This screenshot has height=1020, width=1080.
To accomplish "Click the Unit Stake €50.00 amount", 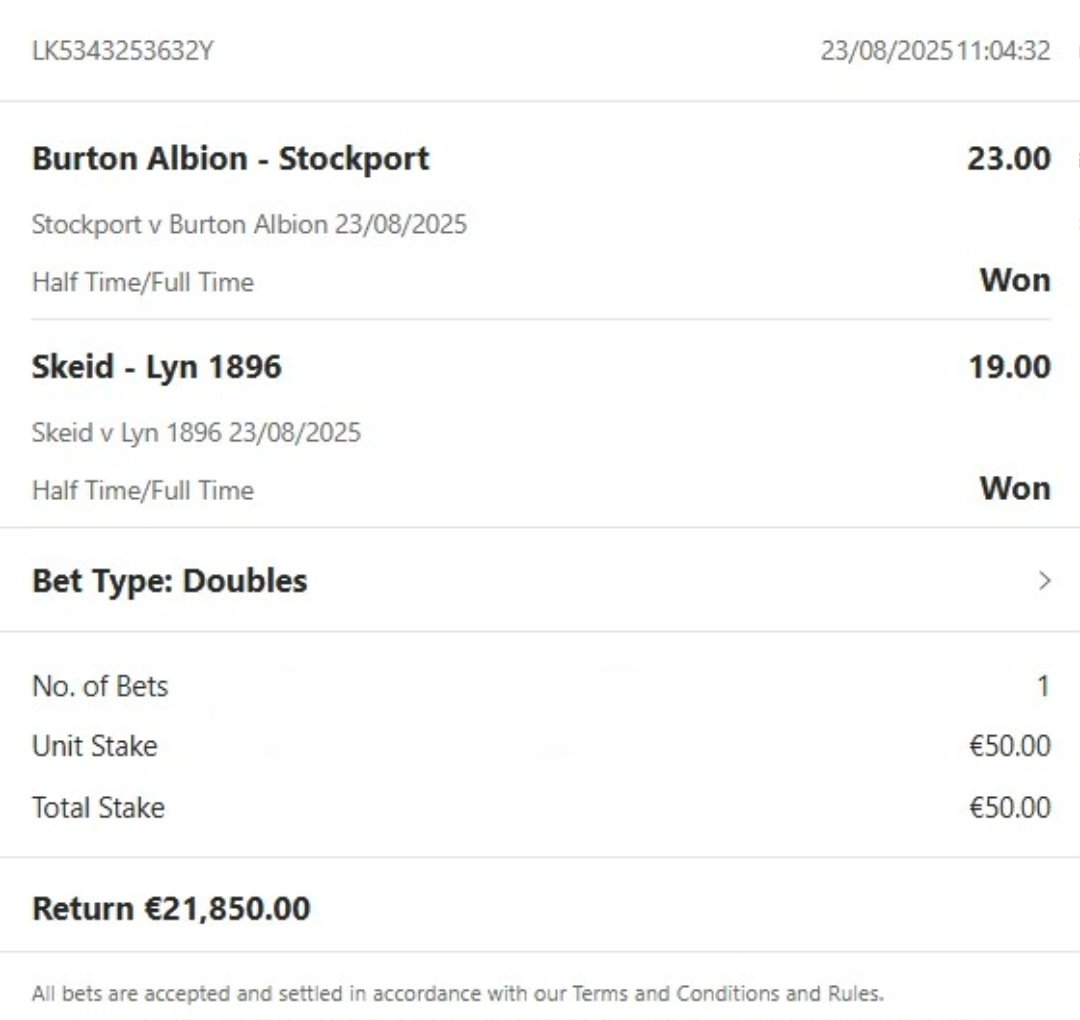I will pyautogui.click(x=1009, y=747).
